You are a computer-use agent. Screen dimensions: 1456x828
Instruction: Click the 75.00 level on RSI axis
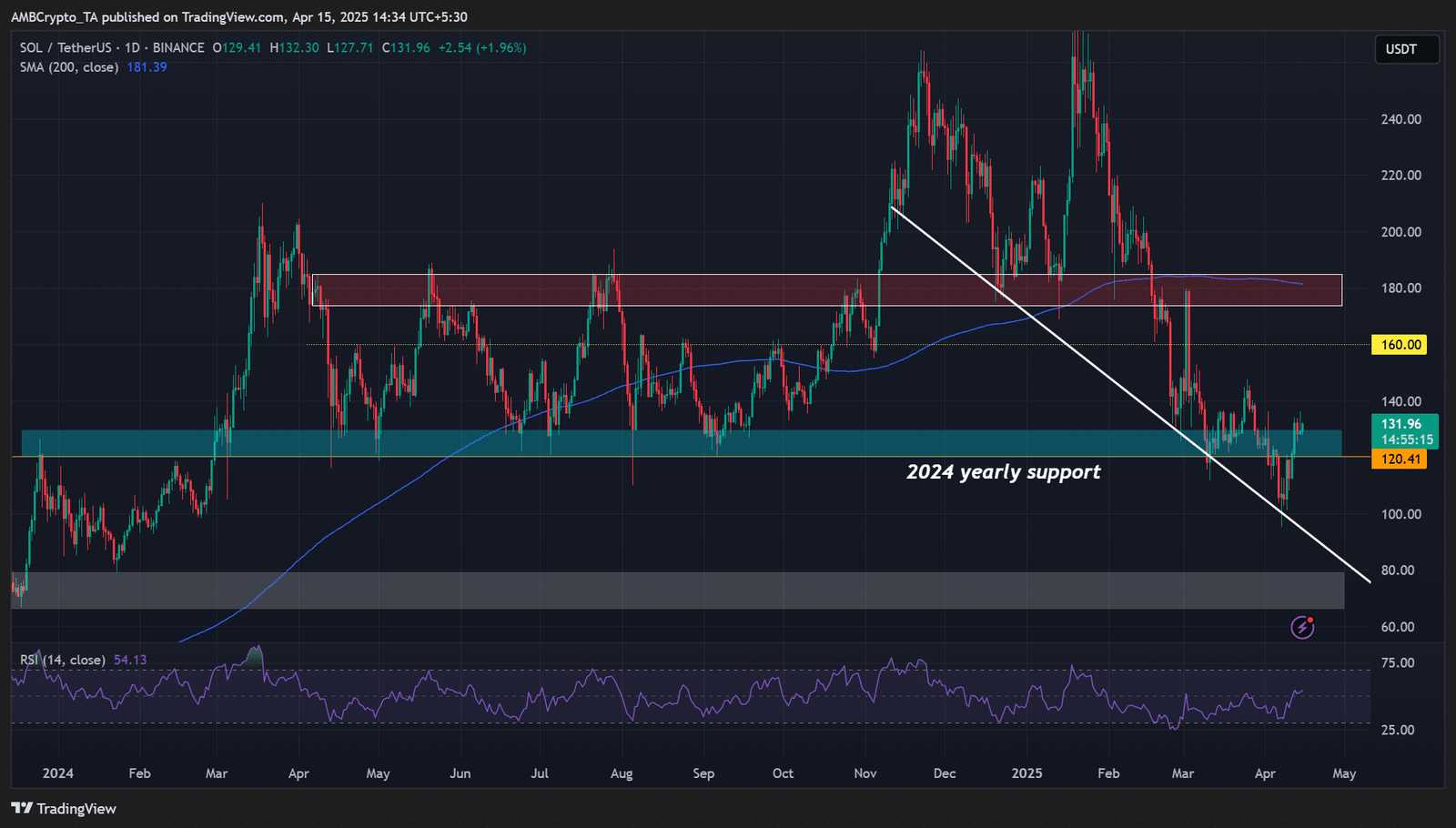[1397, 663]
